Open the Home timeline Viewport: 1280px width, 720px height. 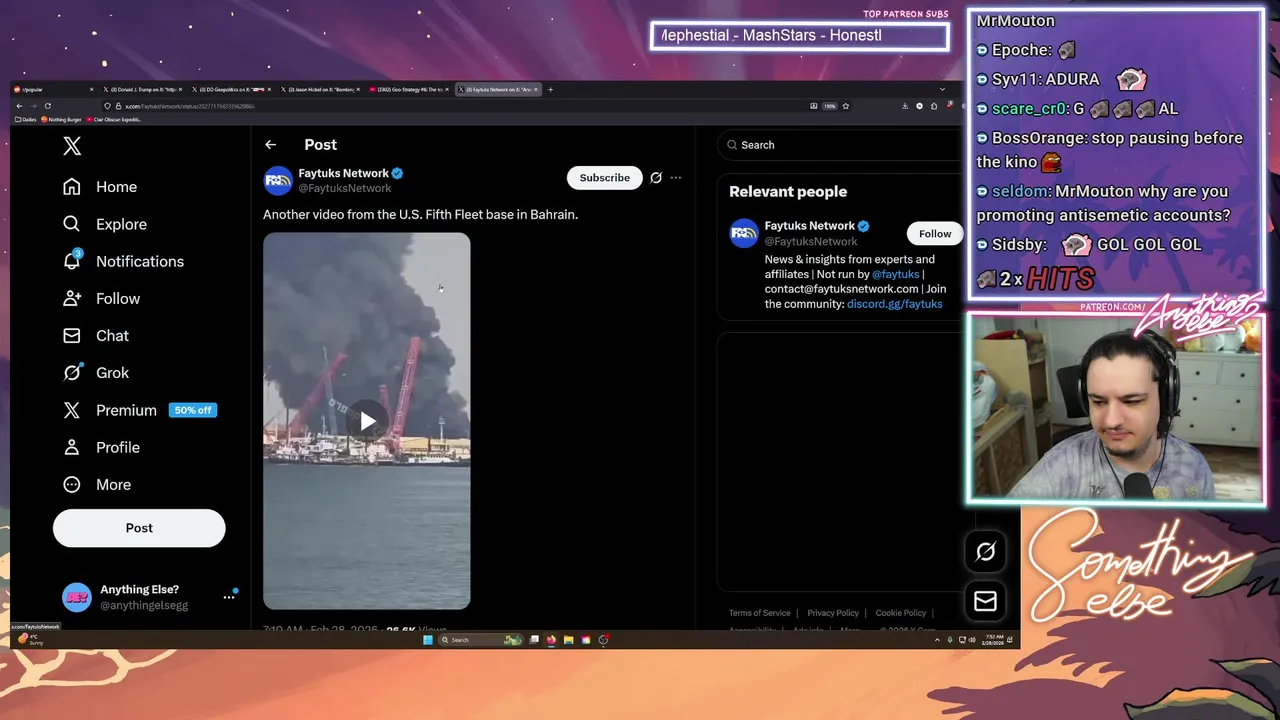pyautogui.click(x=100, y=187)
